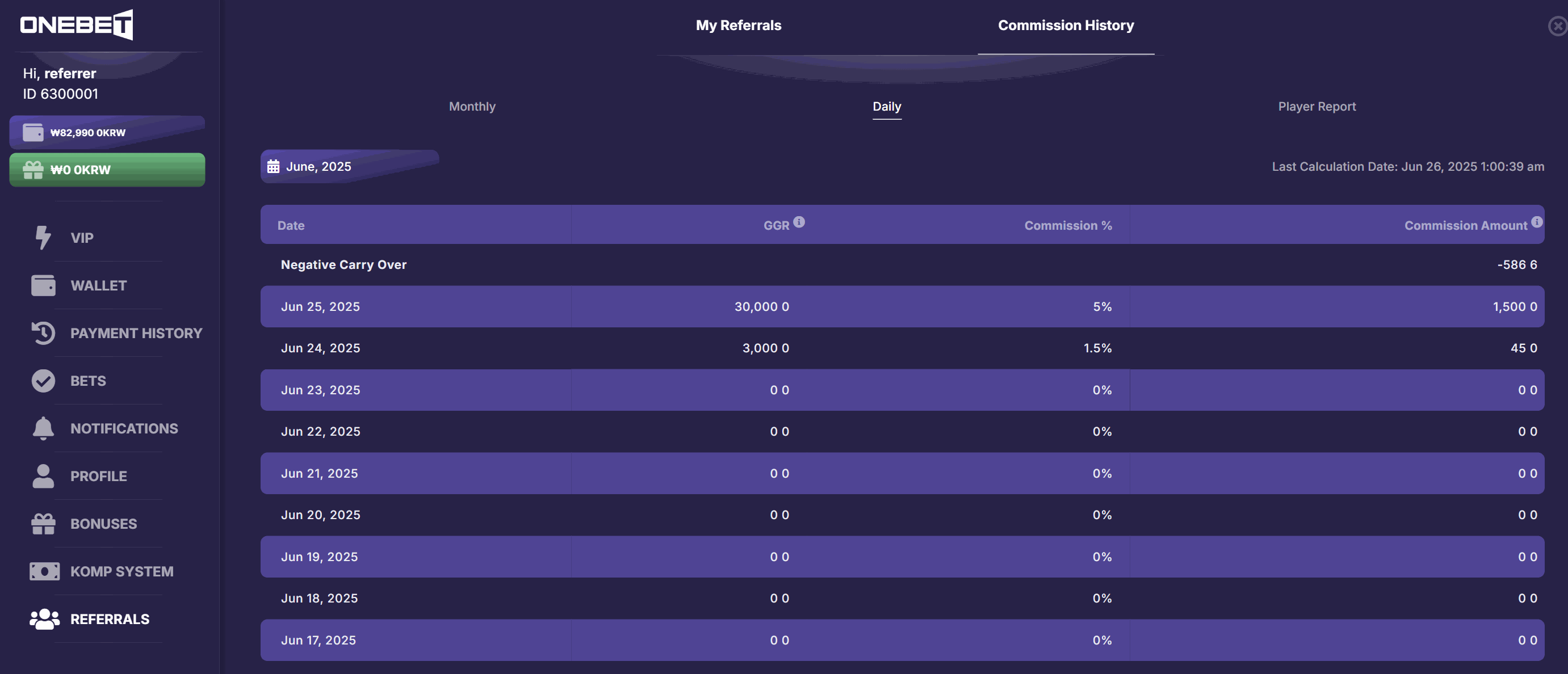This screenshot has width=1568, height=674.
Task: Click the gift icon in green bonus button
Action: (33, 170)
